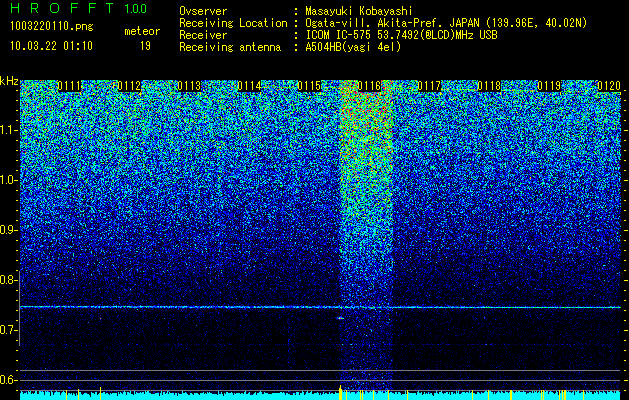
Task: Select observer name Masayuki Kobayashi
Action: (x=359, y=11)
